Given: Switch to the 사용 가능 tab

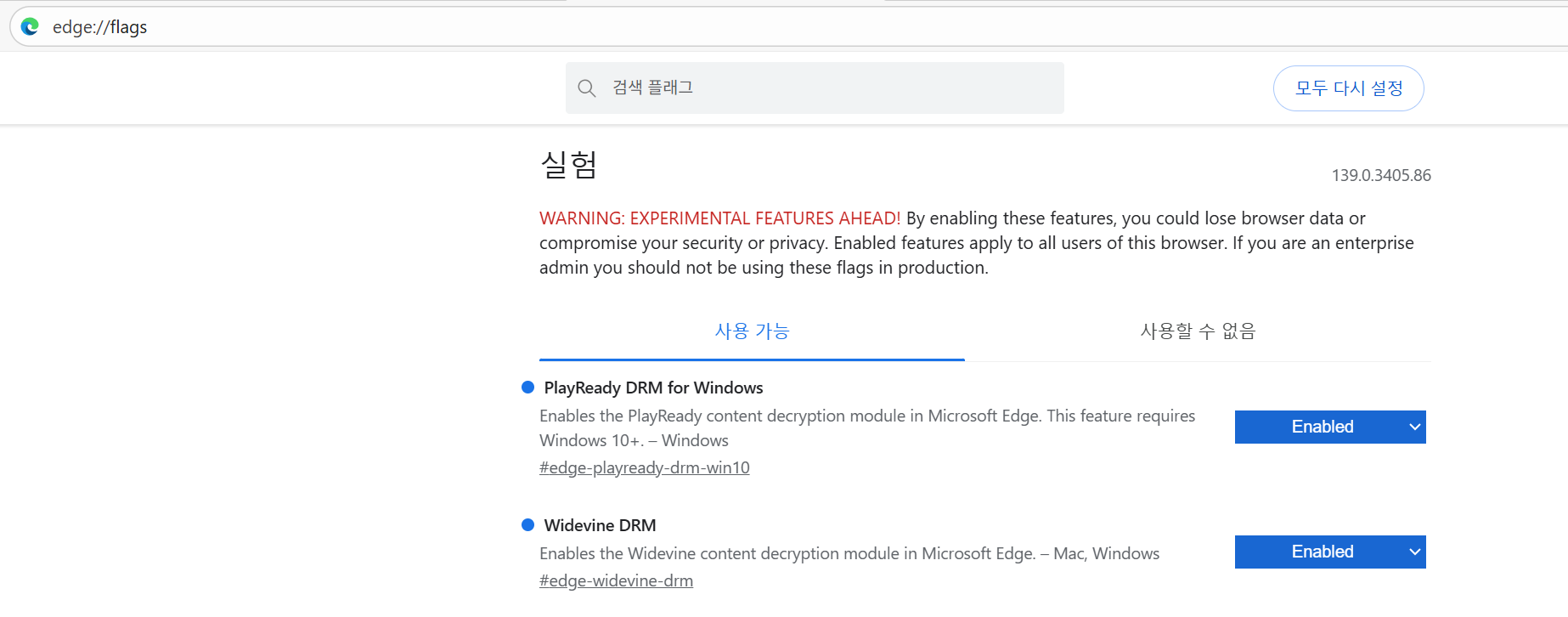Looking at the screenshot, I should [x=752, y=331].
